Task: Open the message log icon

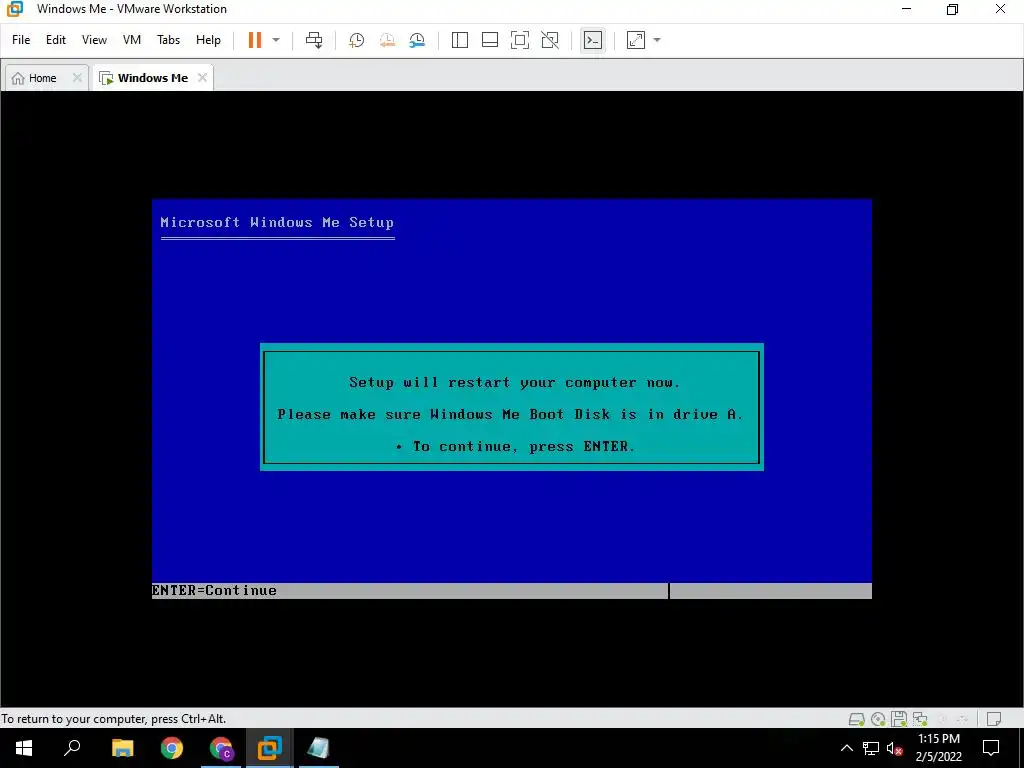Action: click(994, 719)
